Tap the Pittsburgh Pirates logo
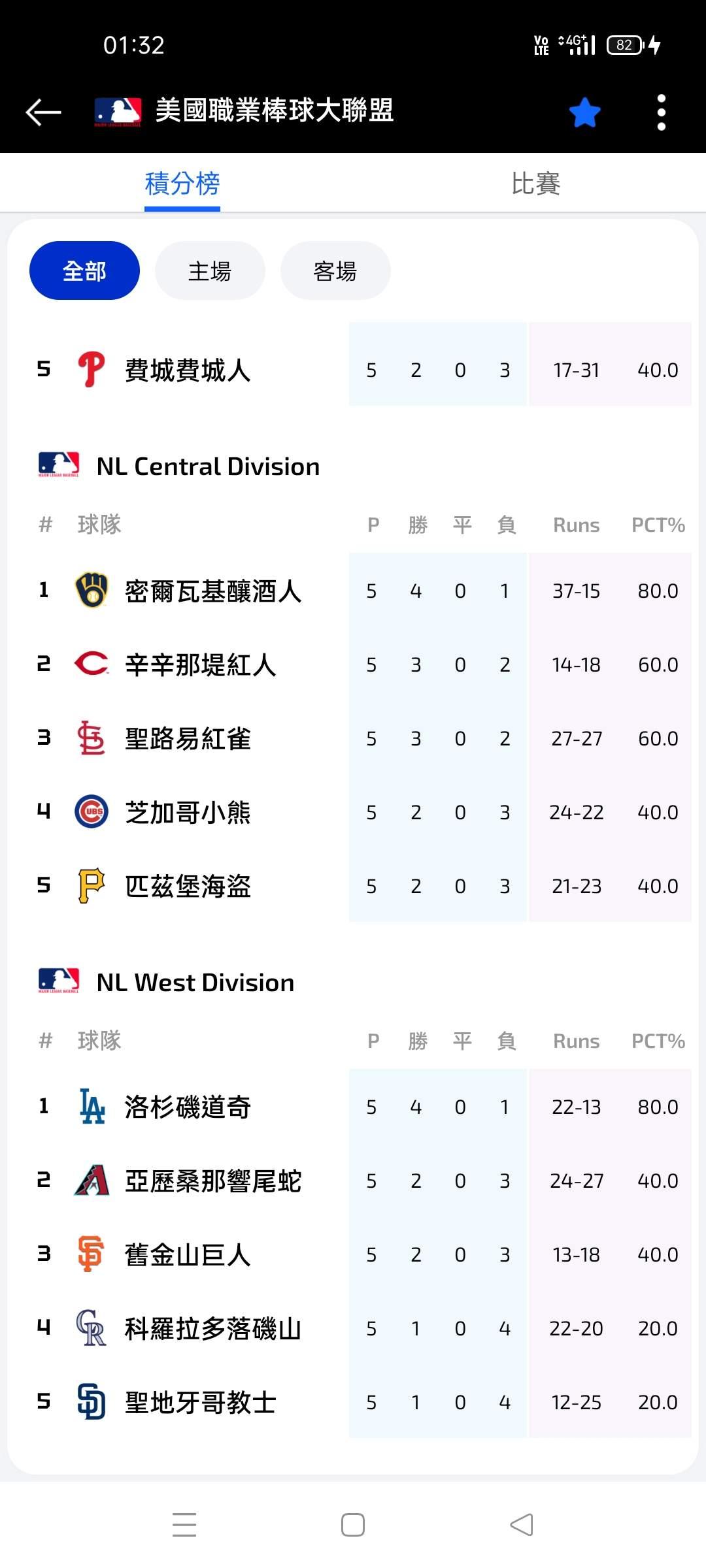The image size is (706, 1568). pyautogui.click(x=92, y=886)
